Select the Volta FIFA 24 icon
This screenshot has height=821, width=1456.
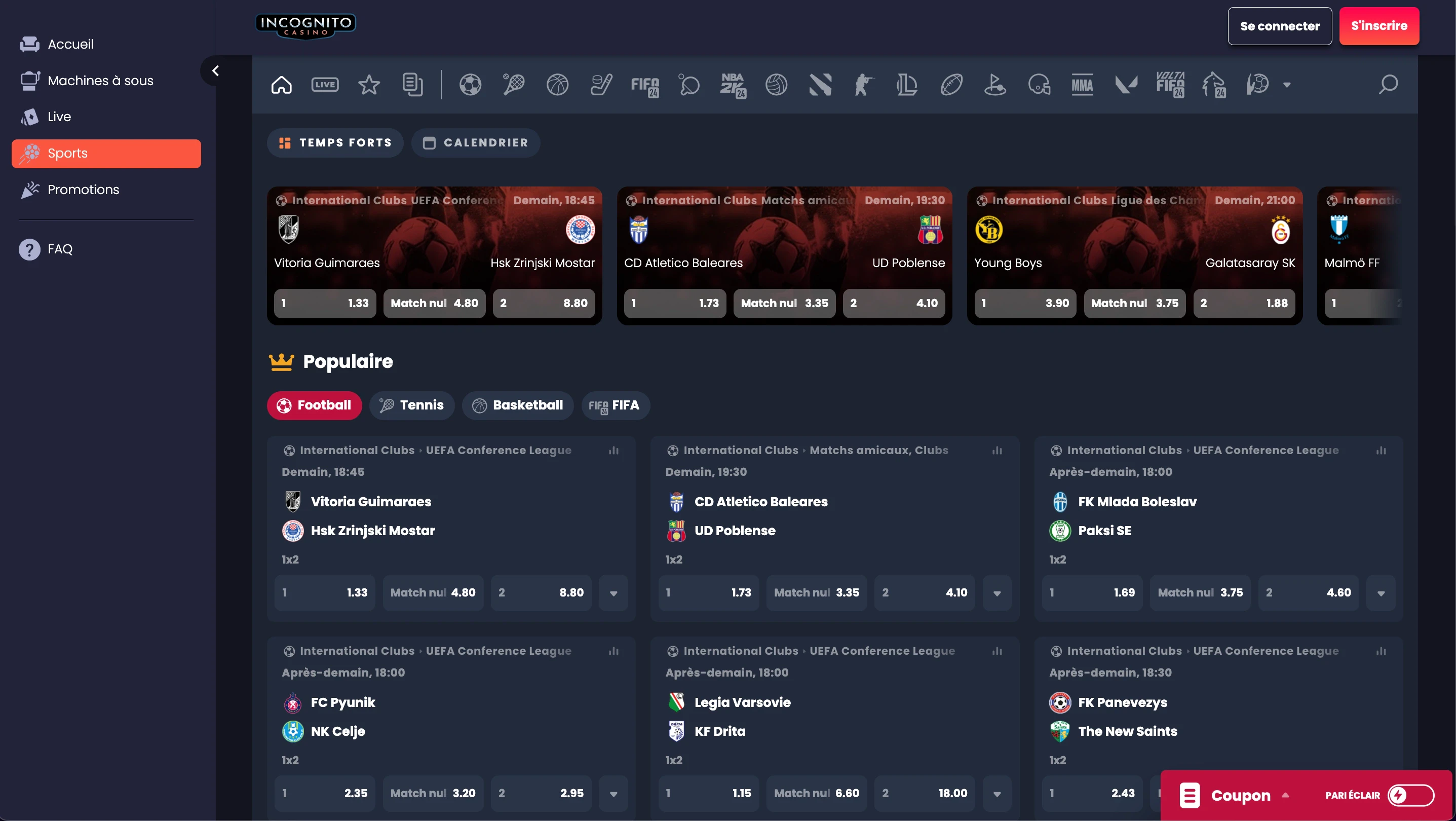[1170, 85]
